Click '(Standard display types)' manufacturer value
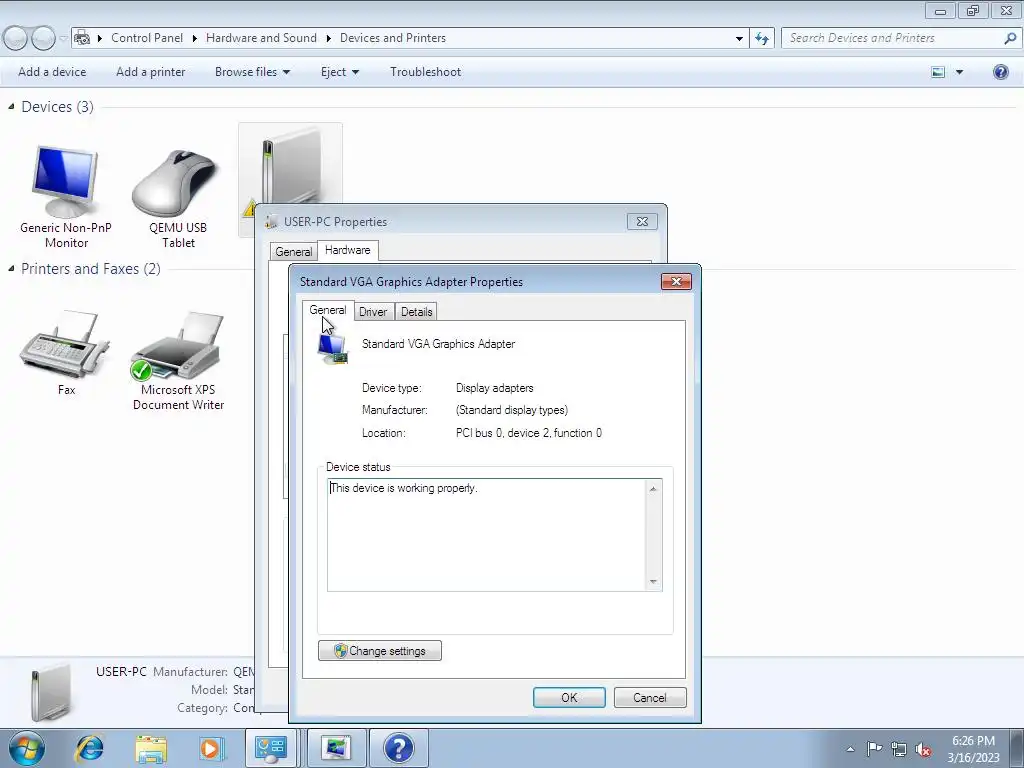The image size is (1024, 768). point(512,410)
